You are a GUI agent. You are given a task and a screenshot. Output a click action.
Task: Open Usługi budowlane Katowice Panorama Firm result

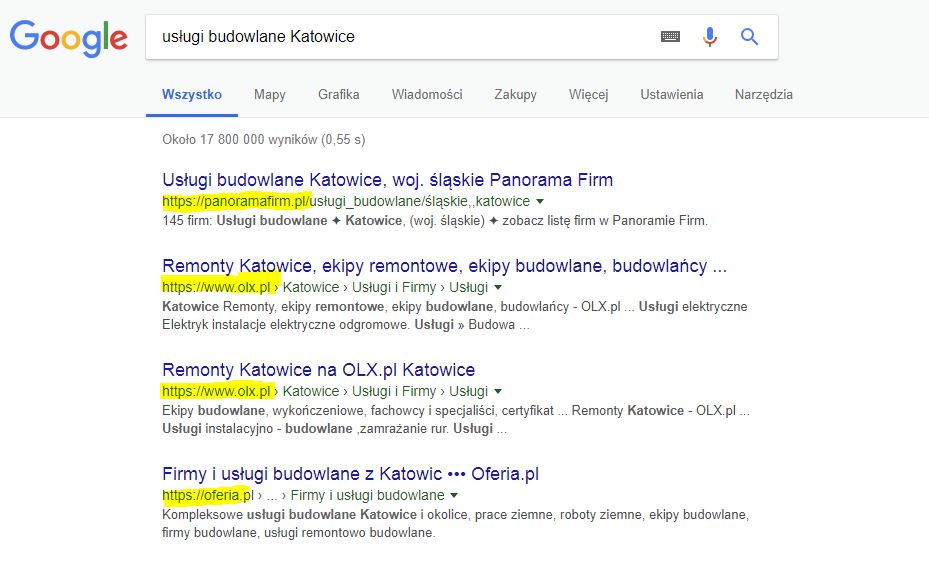387,179
